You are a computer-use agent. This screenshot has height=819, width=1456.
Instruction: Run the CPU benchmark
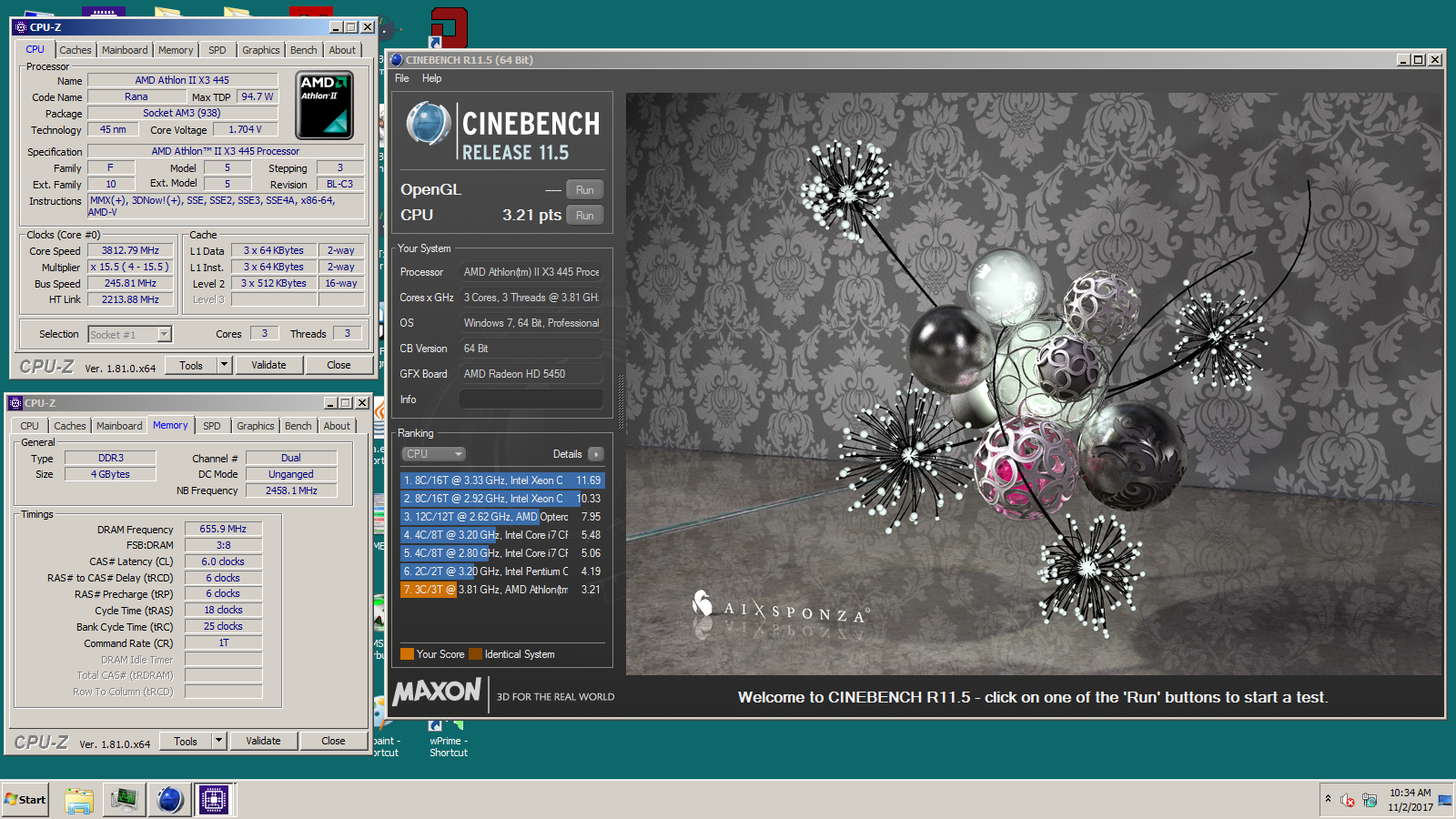pos(584,216)
